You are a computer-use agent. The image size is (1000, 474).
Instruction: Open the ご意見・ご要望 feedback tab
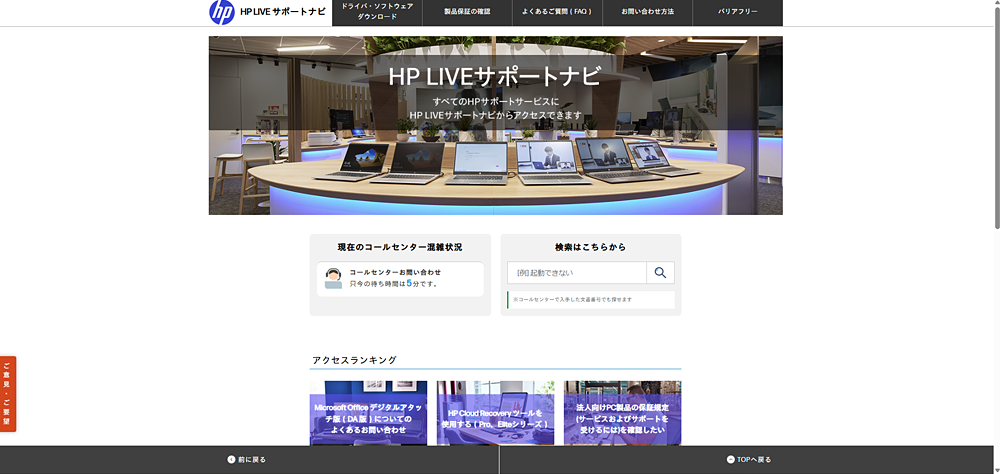click(x=8, y=394)
